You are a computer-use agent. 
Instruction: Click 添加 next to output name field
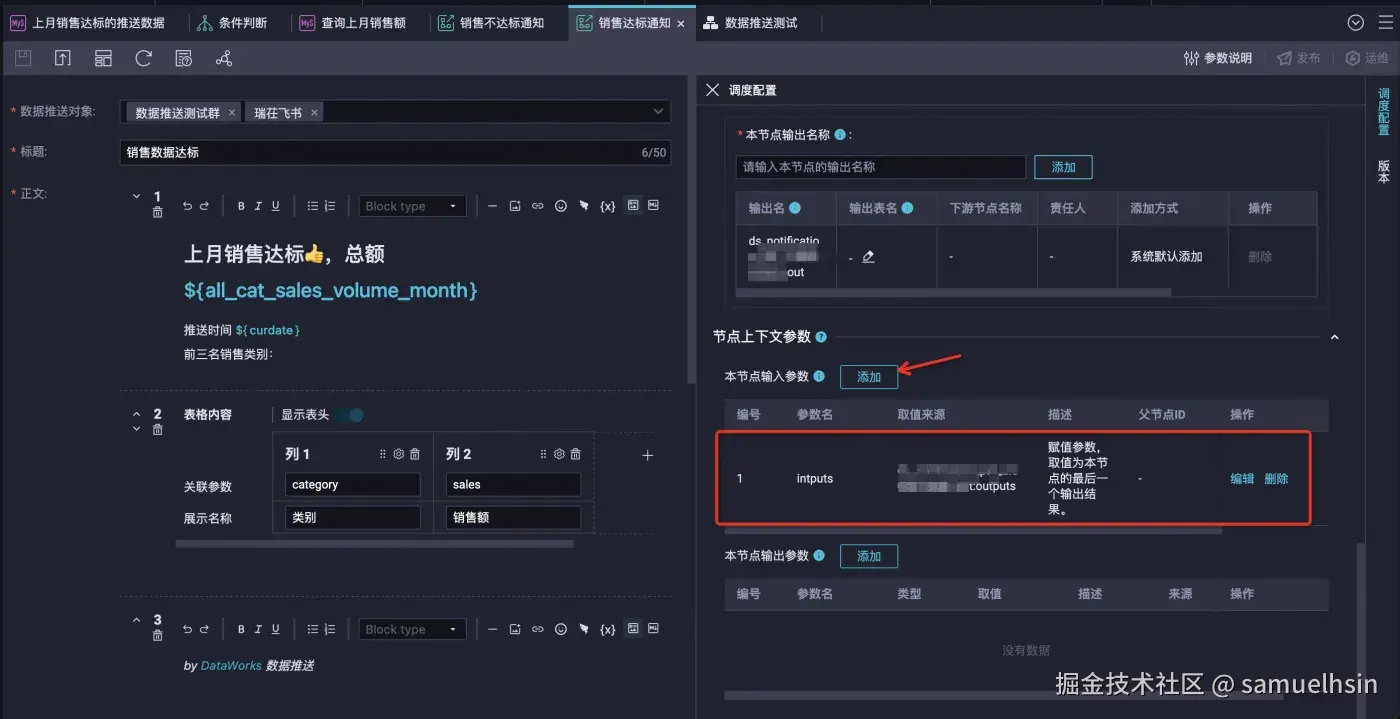point(1063,167)
